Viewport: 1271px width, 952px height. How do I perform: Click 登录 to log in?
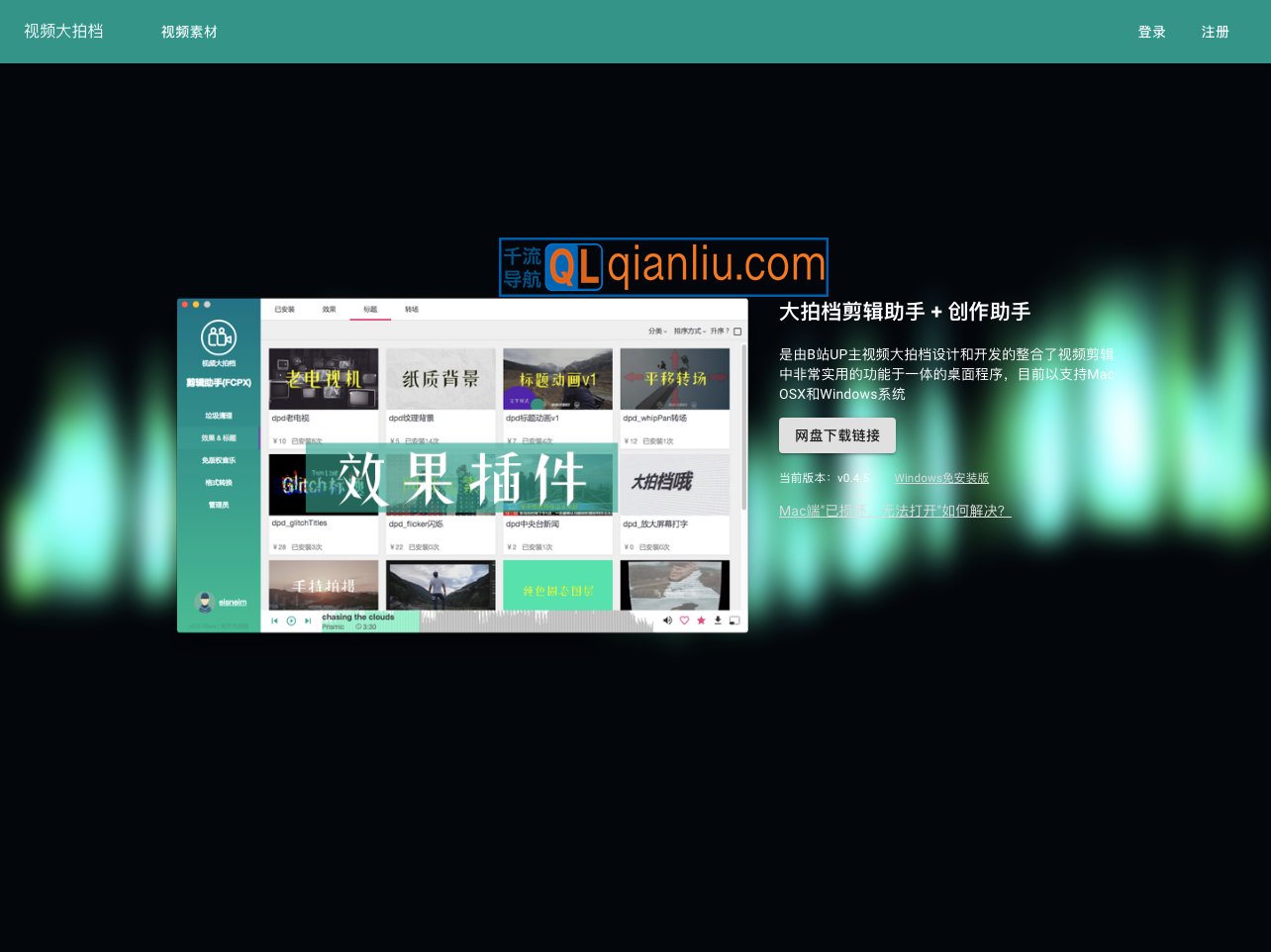[x=1151, y=32]
